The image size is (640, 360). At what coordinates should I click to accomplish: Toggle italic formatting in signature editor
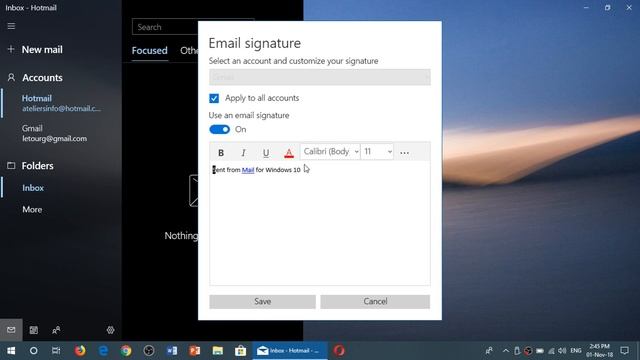tap(243, 153)
